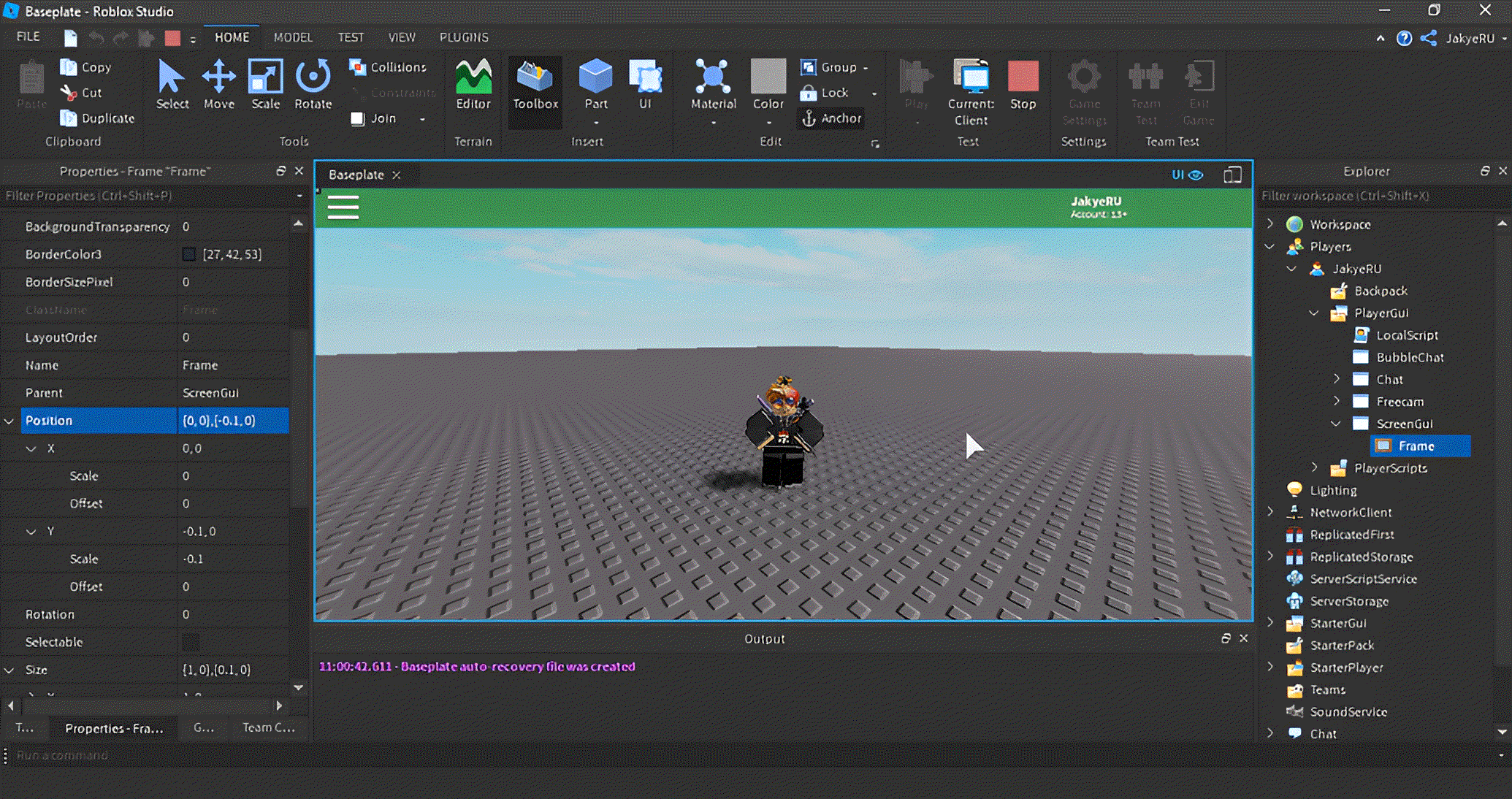Toggle the Join surfaces checkbox
The image size is (1512, 799).
[x=357, y=118]
